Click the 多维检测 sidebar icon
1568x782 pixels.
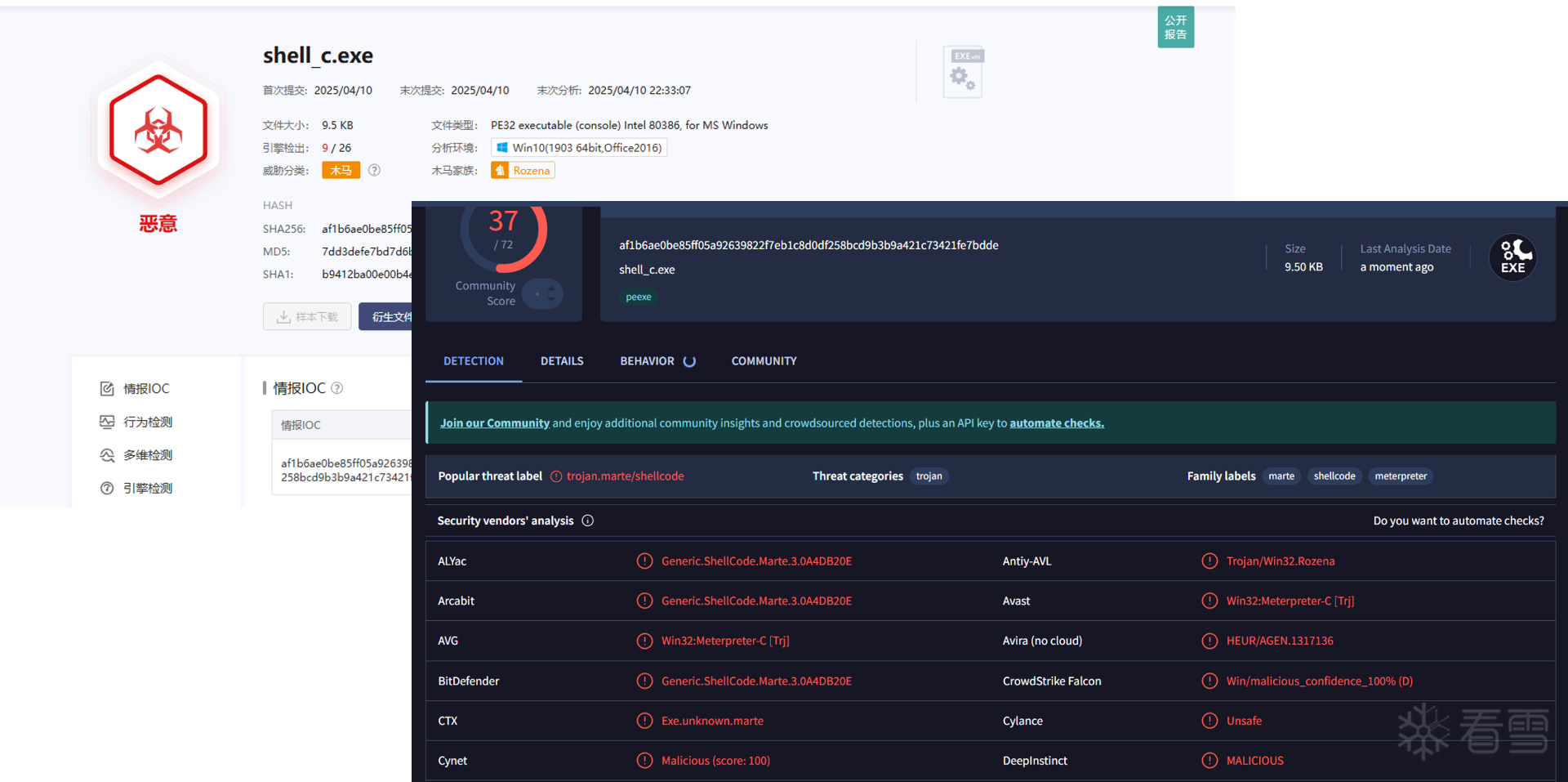point(107,455)
